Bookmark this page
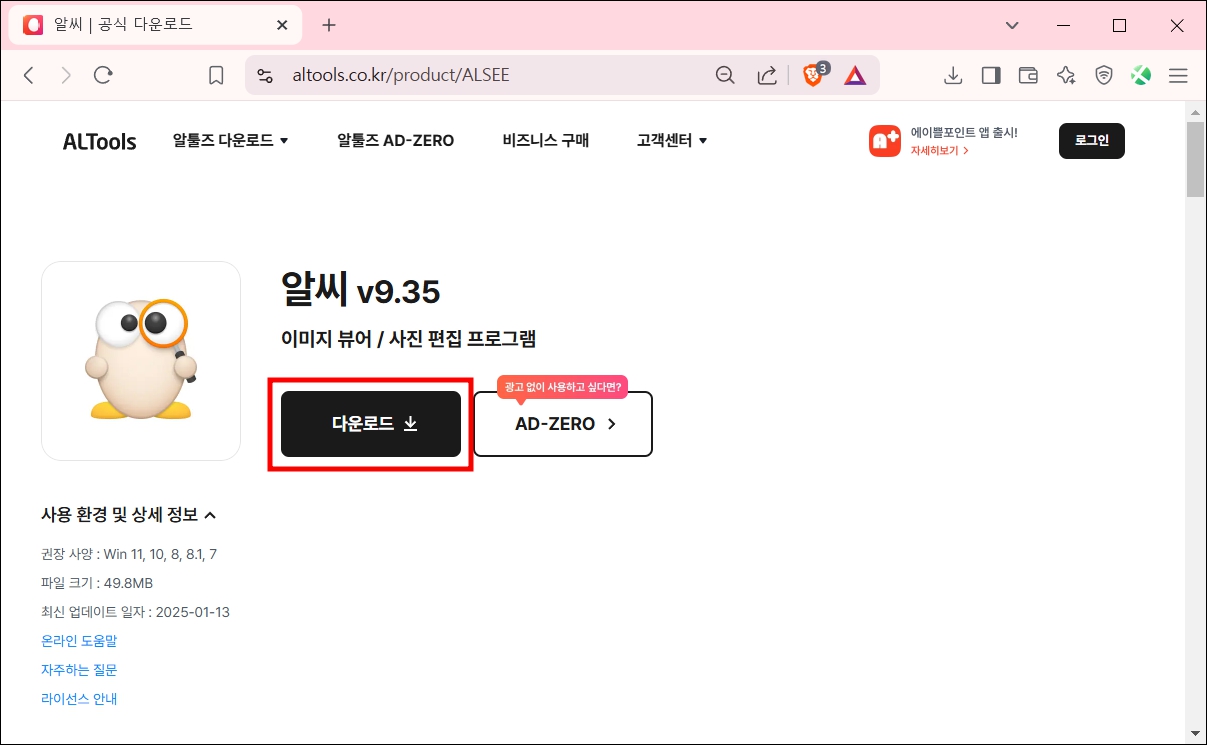This screenshot has width=1207, height=745. [216, 75]
